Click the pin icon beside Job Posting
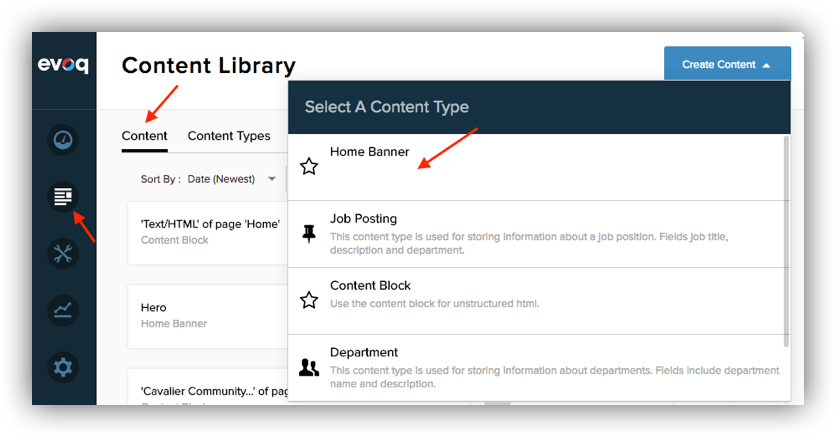Image resolution: width=836 pixels, height=437 pixels. (309, 233)
